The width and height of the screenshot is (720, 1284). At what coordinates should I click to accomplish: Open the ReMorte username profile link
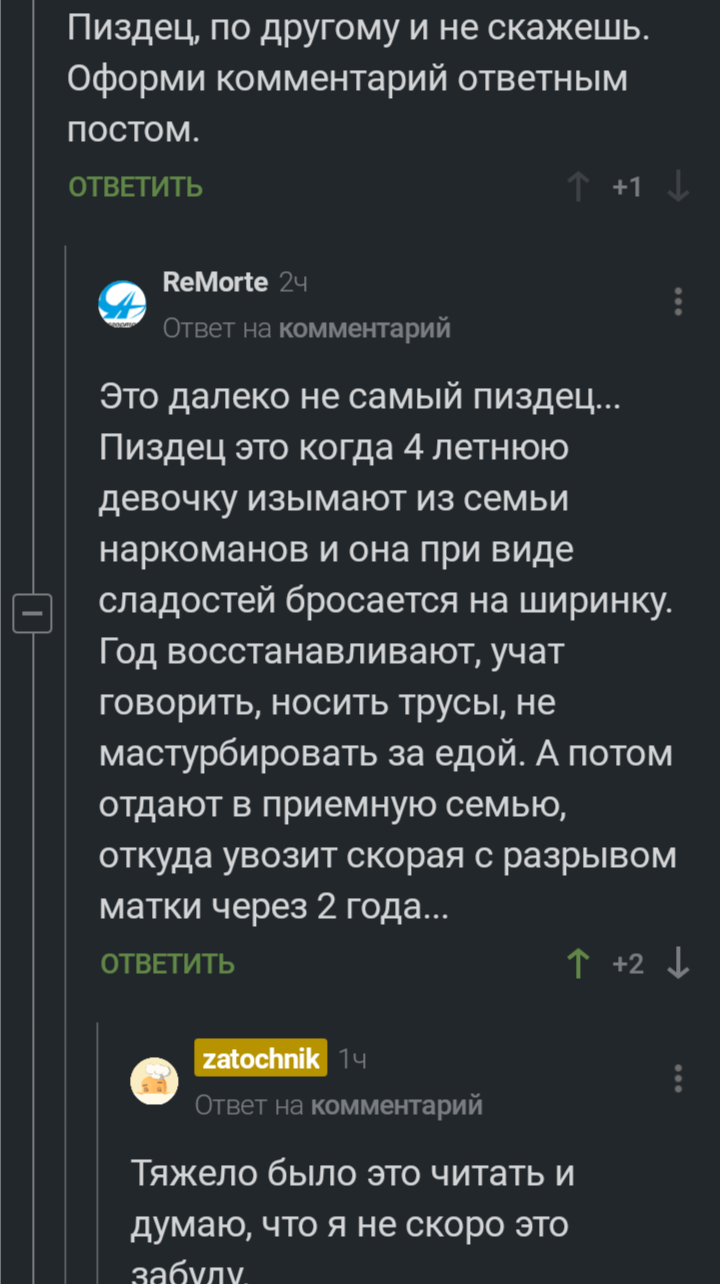click(x=215, y=283)
